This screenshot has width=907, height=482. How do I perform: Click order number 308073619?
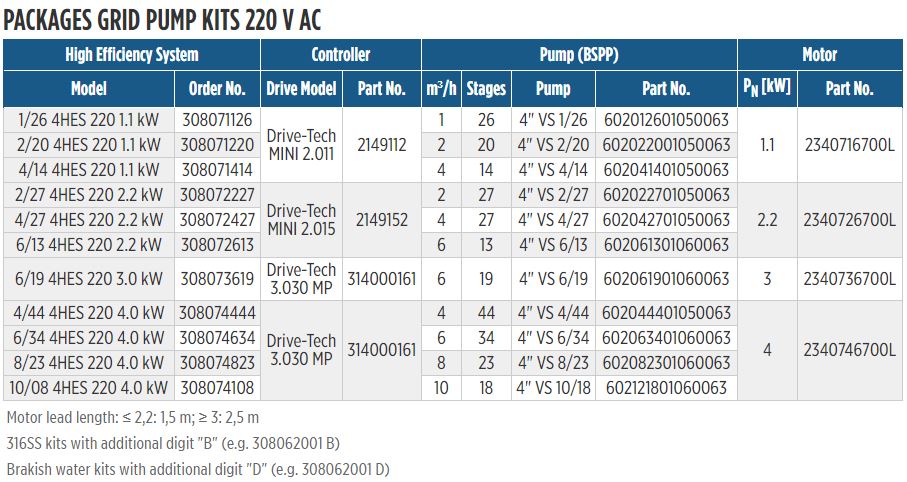(217, 279)
